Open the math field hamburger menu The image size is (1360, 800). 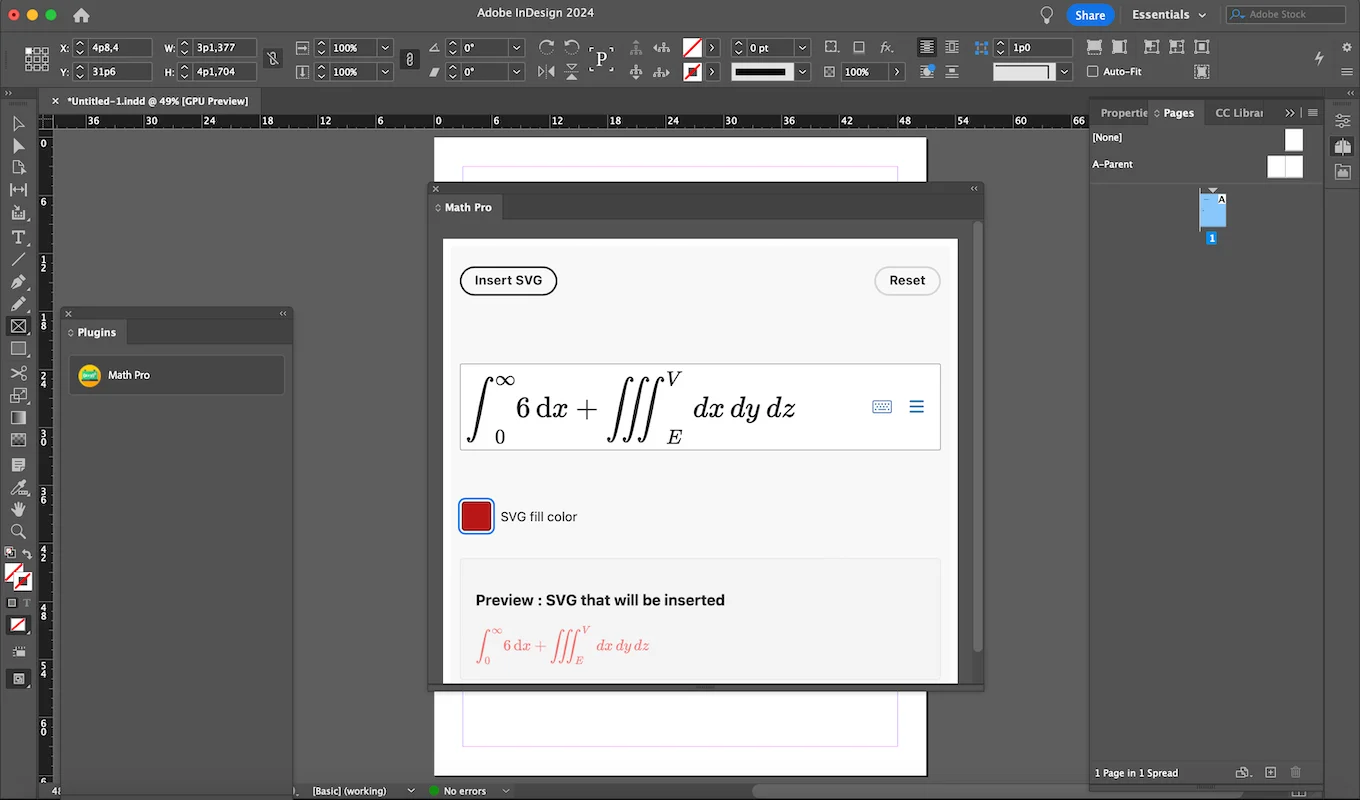(916, 407)
